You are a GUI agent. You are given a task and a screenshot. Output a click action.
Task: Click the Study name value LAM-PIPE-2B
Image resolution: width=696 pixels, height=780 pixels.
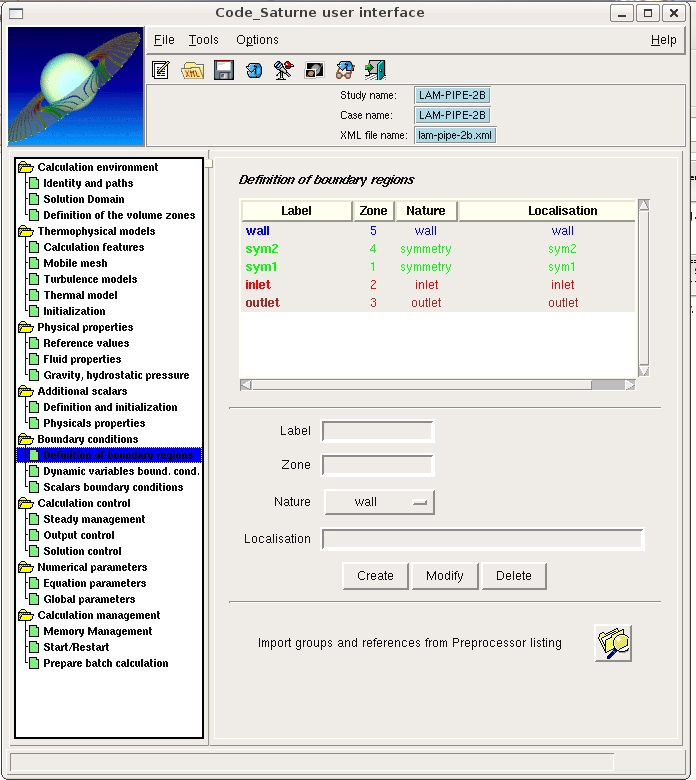tap(452, 95)
